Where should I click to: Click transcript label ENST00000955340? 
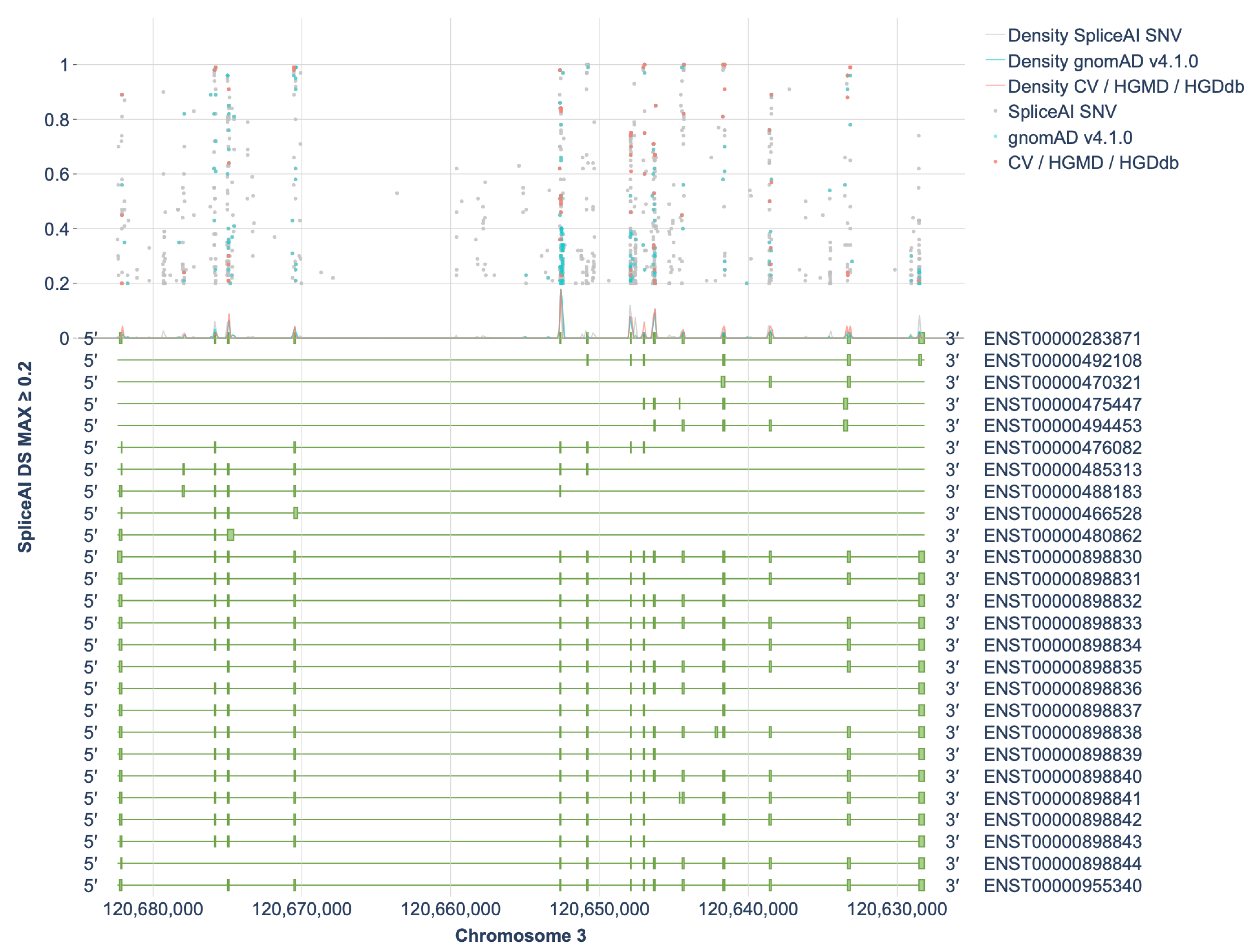click(x=1062, y=886)
